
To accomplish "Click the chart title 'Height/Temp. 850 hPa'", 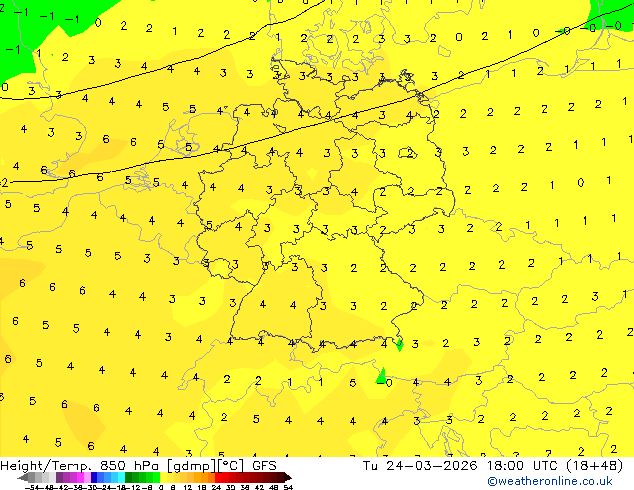I will click(79, 466).
